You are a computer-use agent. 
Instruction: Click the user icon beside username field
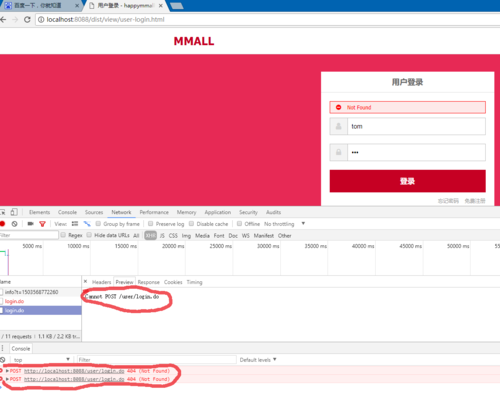[x=338, y=126]
